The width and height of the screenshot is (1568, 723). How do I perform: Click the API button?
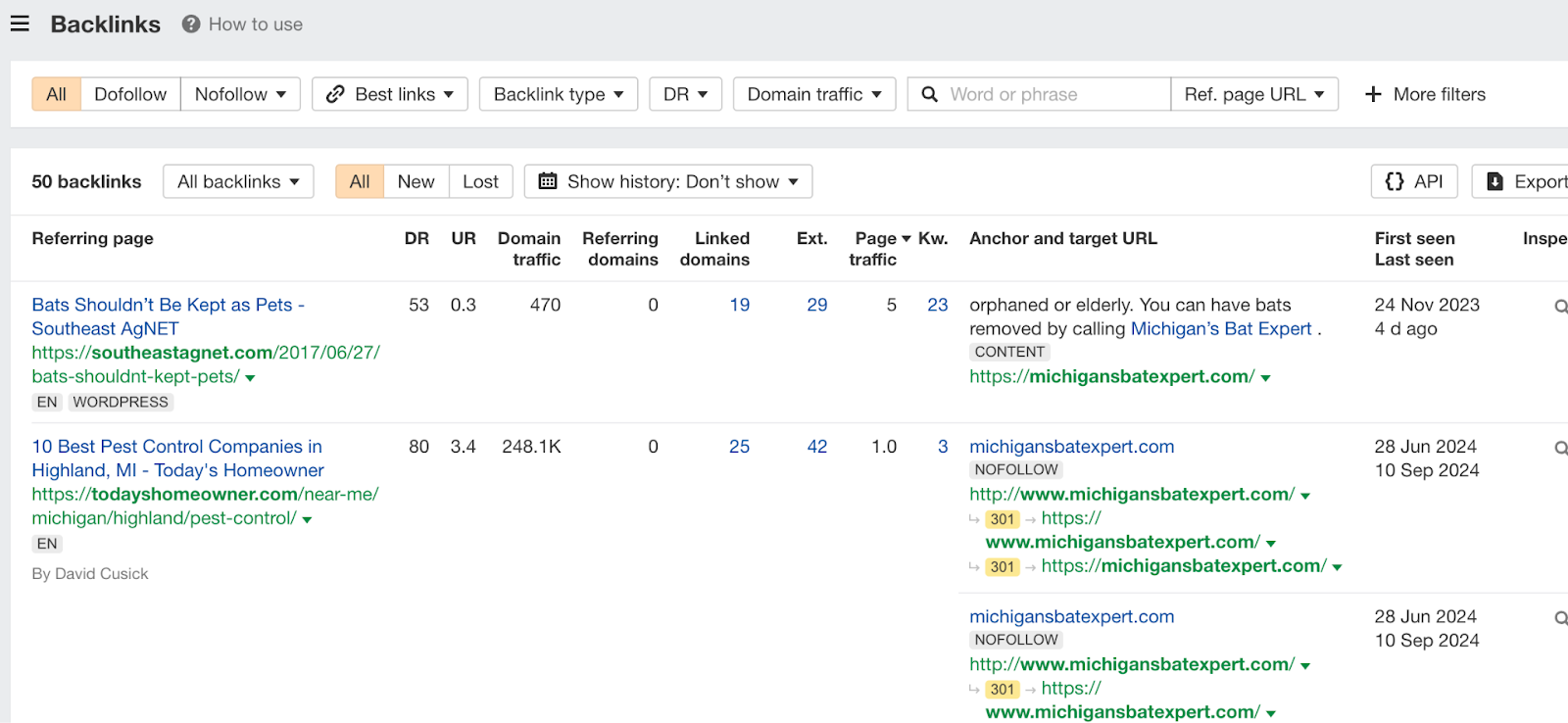[x=1414, y=181]
